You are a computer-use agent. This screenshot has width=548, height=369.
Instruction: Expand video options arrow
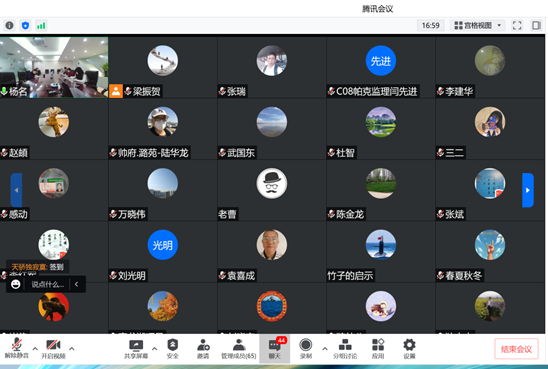click(x=72, y=348)
